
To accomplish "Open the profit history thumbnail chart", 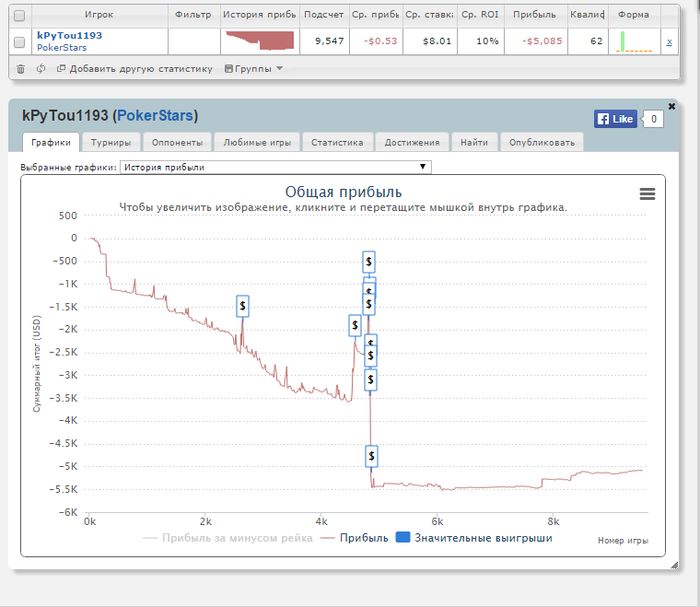I will click(x=260, y=41).
